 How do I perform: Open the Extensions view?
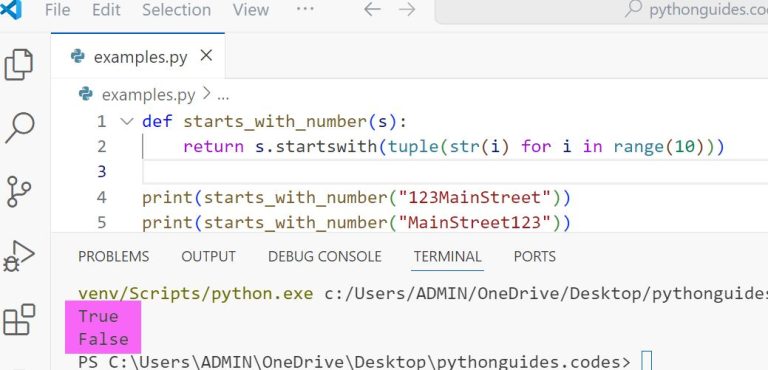pyautogui.click(x=19, y=320)
